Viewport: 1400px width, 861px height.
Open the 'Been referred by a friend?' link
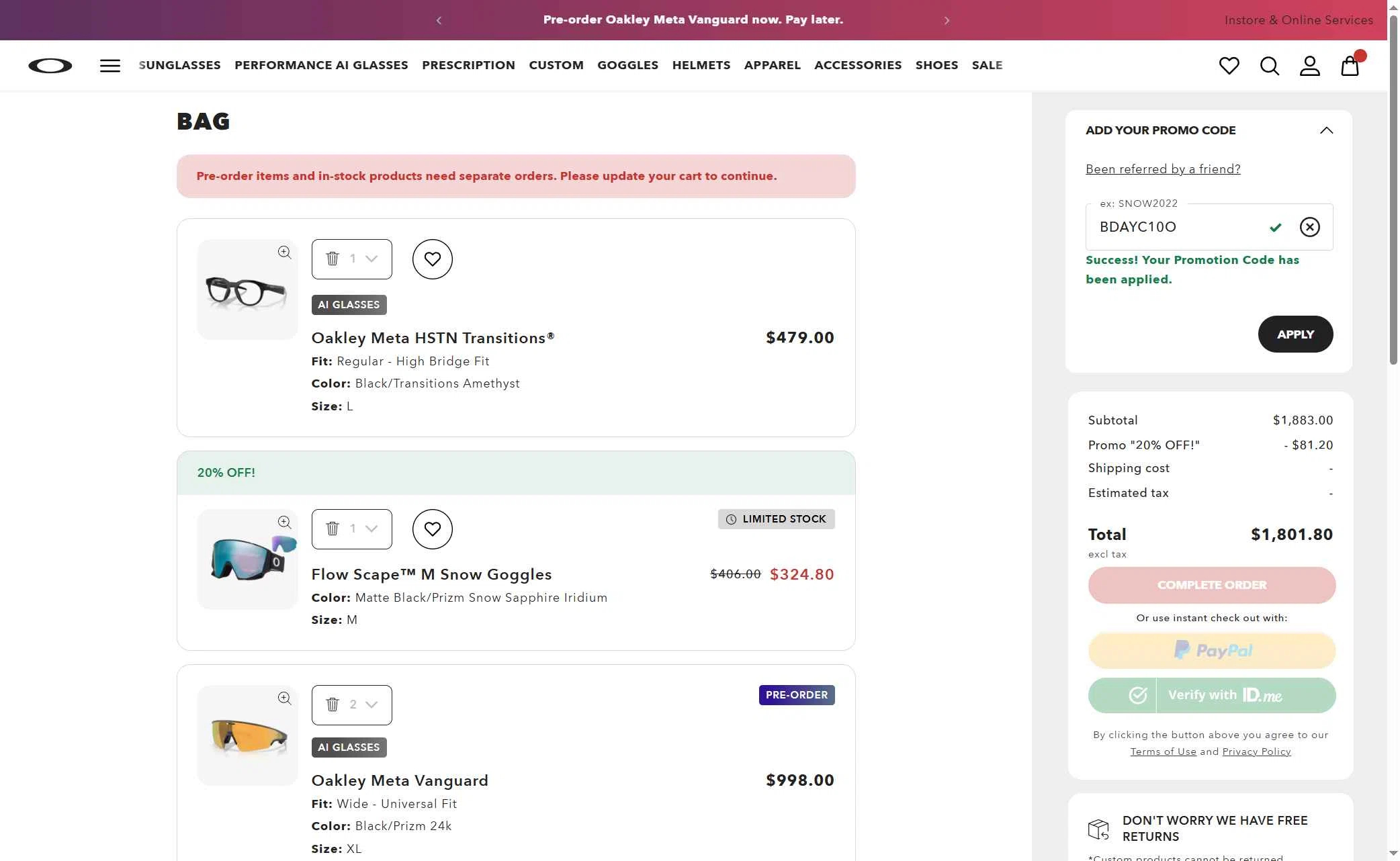(x=1163, y=169)
